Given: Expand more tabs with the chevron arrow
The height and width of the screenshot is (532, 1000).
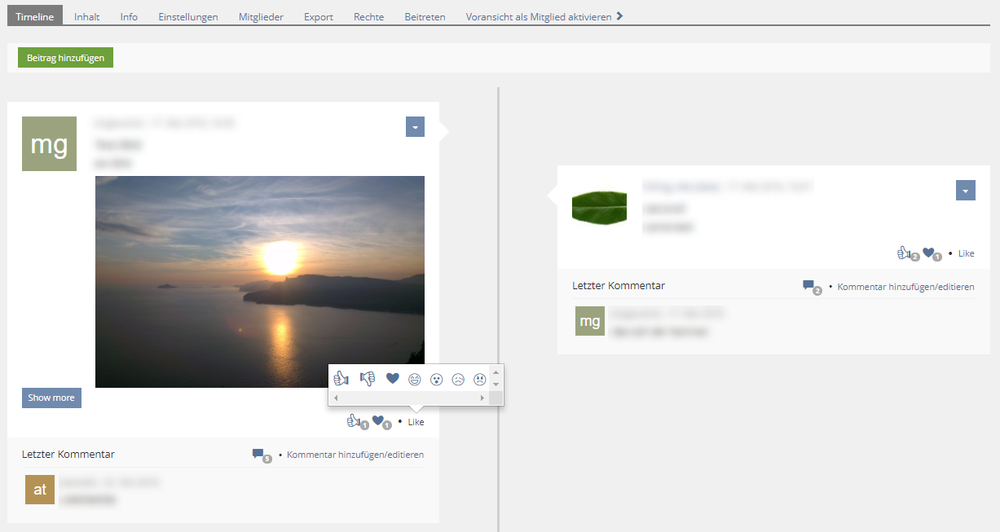Looking at the screenshot, I should point(620,16).
